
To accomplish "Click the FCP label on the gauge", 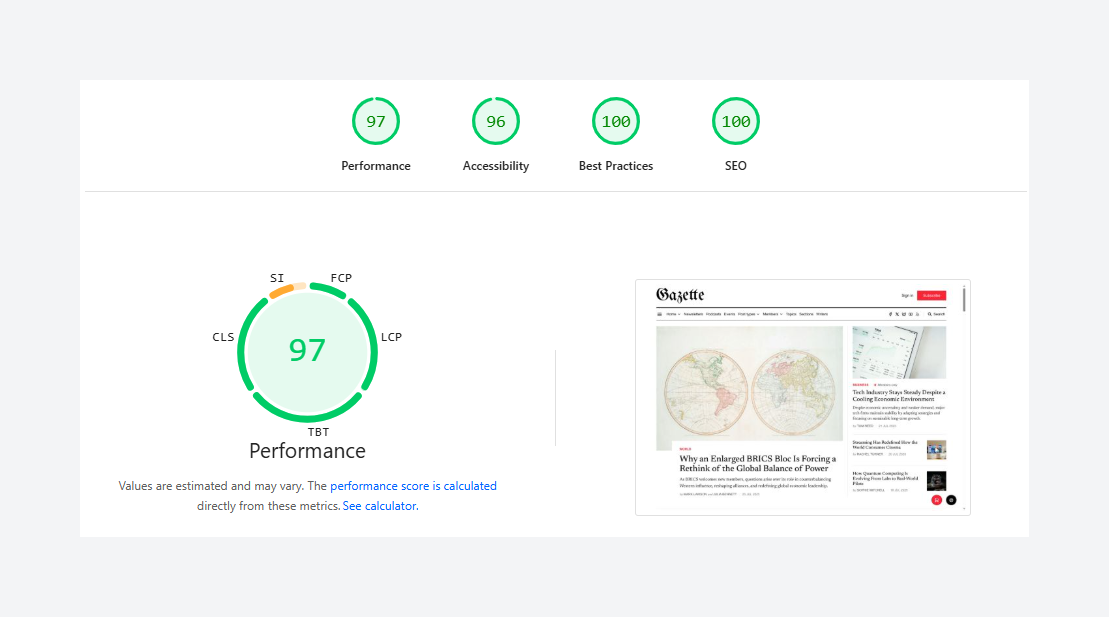I will [x=341, y=278].
